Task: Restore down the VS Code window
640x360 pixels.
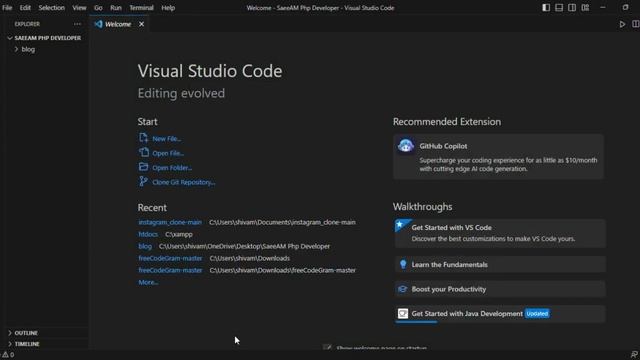Action: pyautogui.click(x=625, y=8)
